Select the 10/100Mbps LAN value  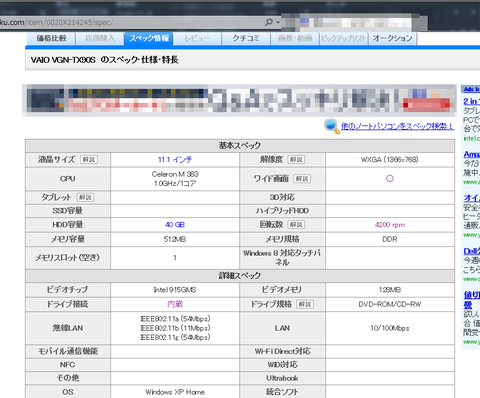390,328
